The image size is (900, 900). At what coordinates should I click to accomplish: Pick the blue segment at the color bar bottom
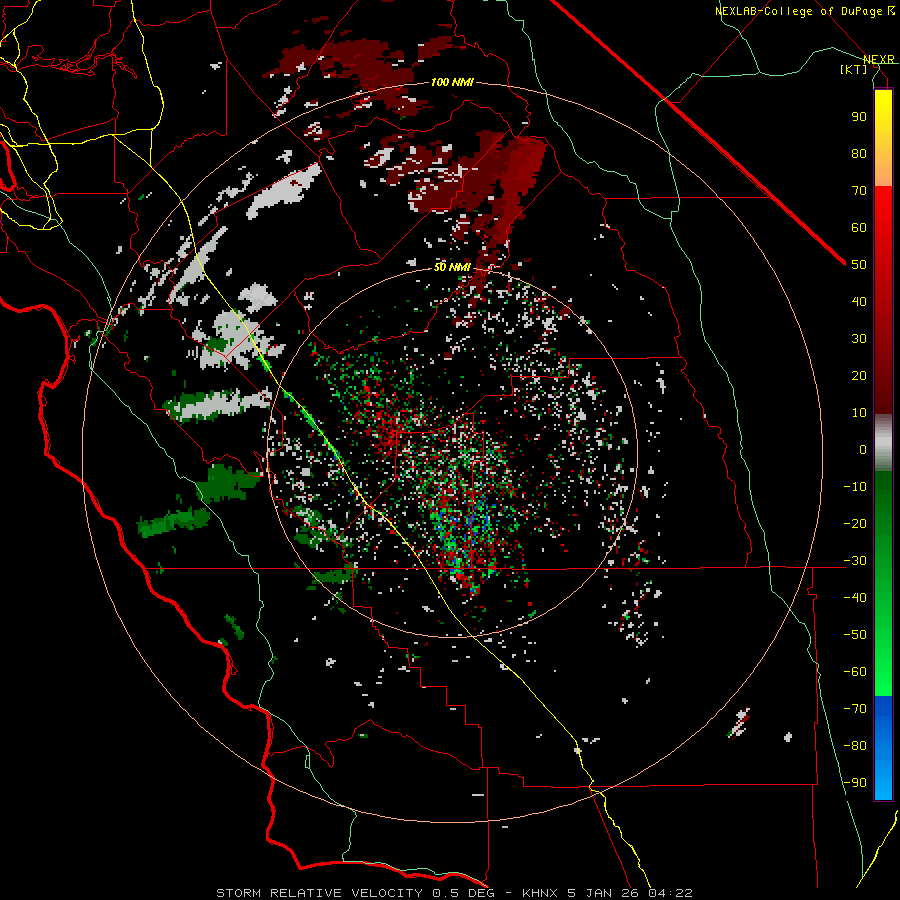click(x=883, y=747)
